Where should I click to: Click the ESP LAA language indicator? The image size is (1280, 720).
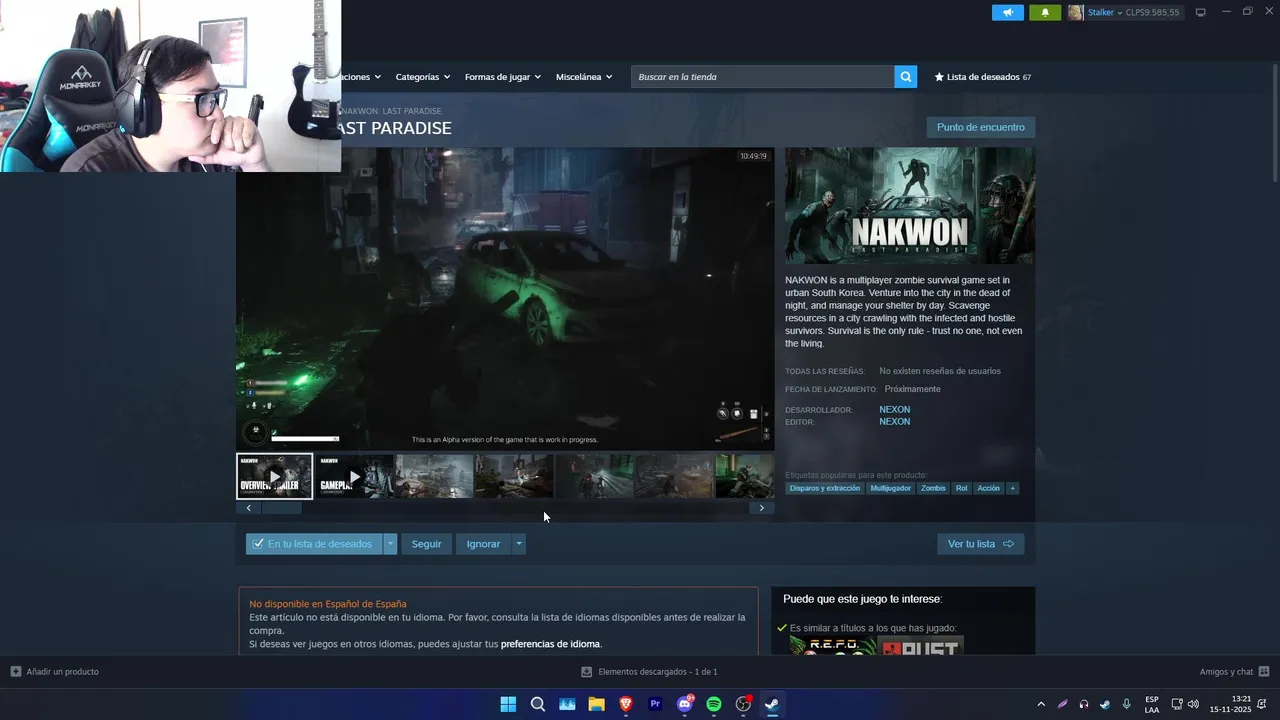point(1152,704)
